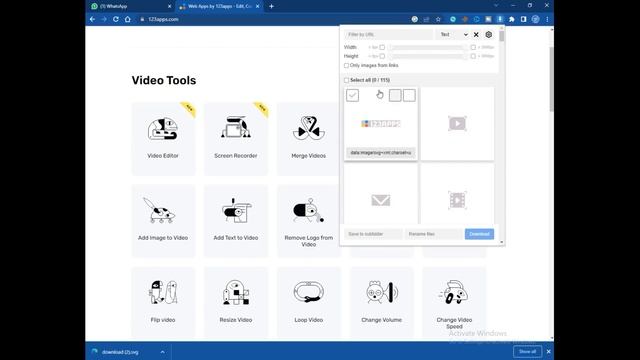
Task: Click Show all downloads button
Action: click(527, 351)
